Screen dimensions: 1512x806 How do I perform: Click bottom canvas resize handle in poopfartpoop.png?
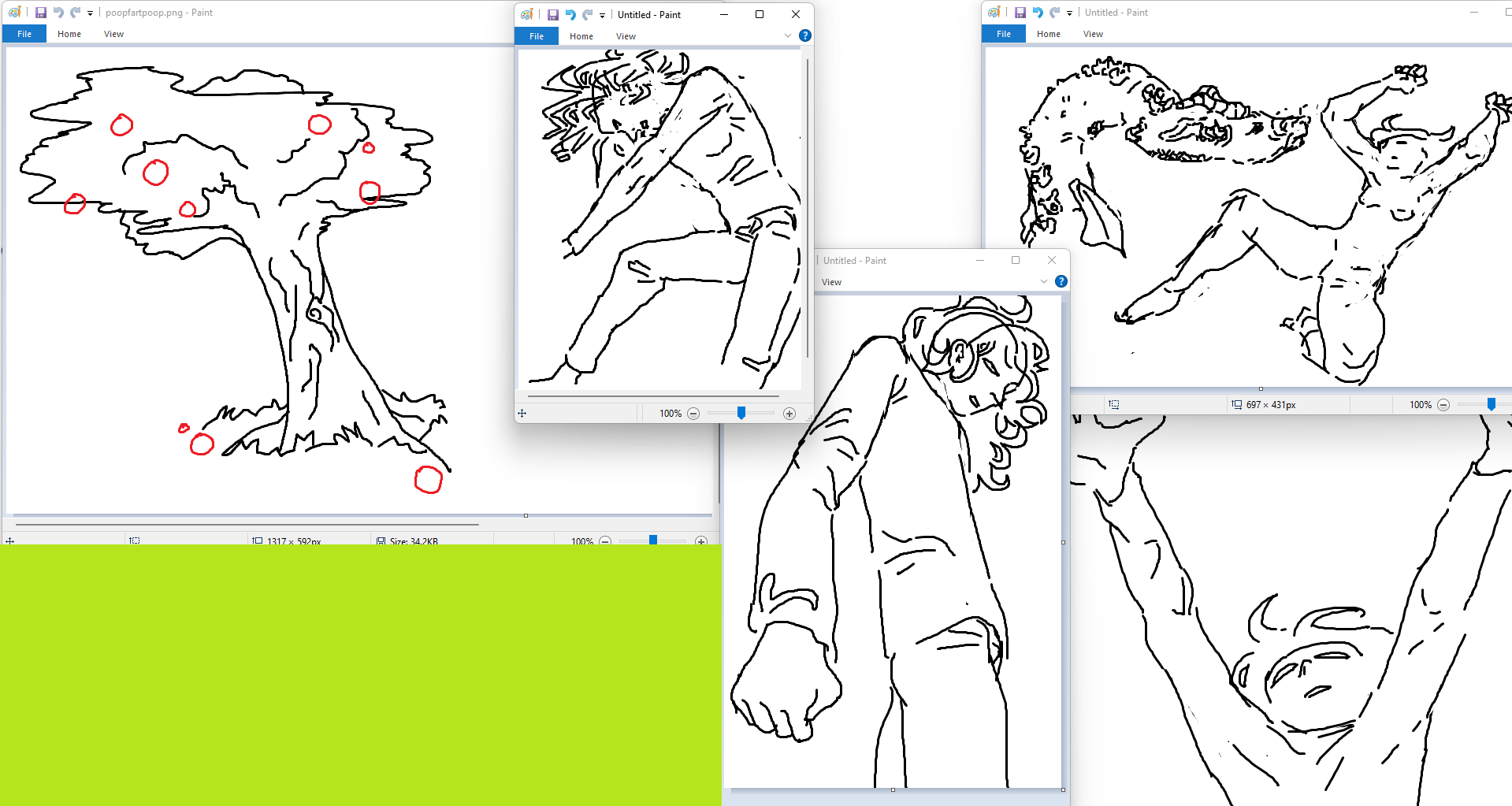pos(526,516)
